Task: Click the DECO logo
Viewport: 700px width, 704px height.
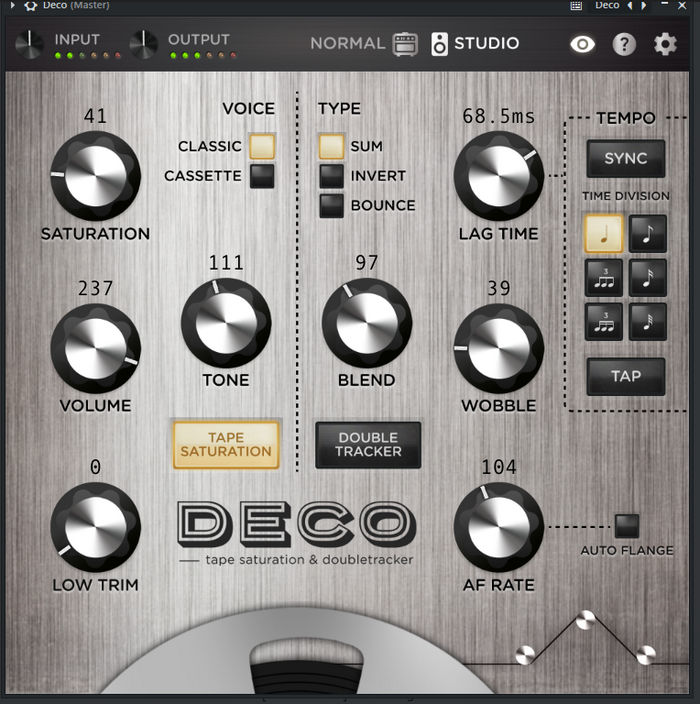Action: pyautogui.click(x=296, y=524)
